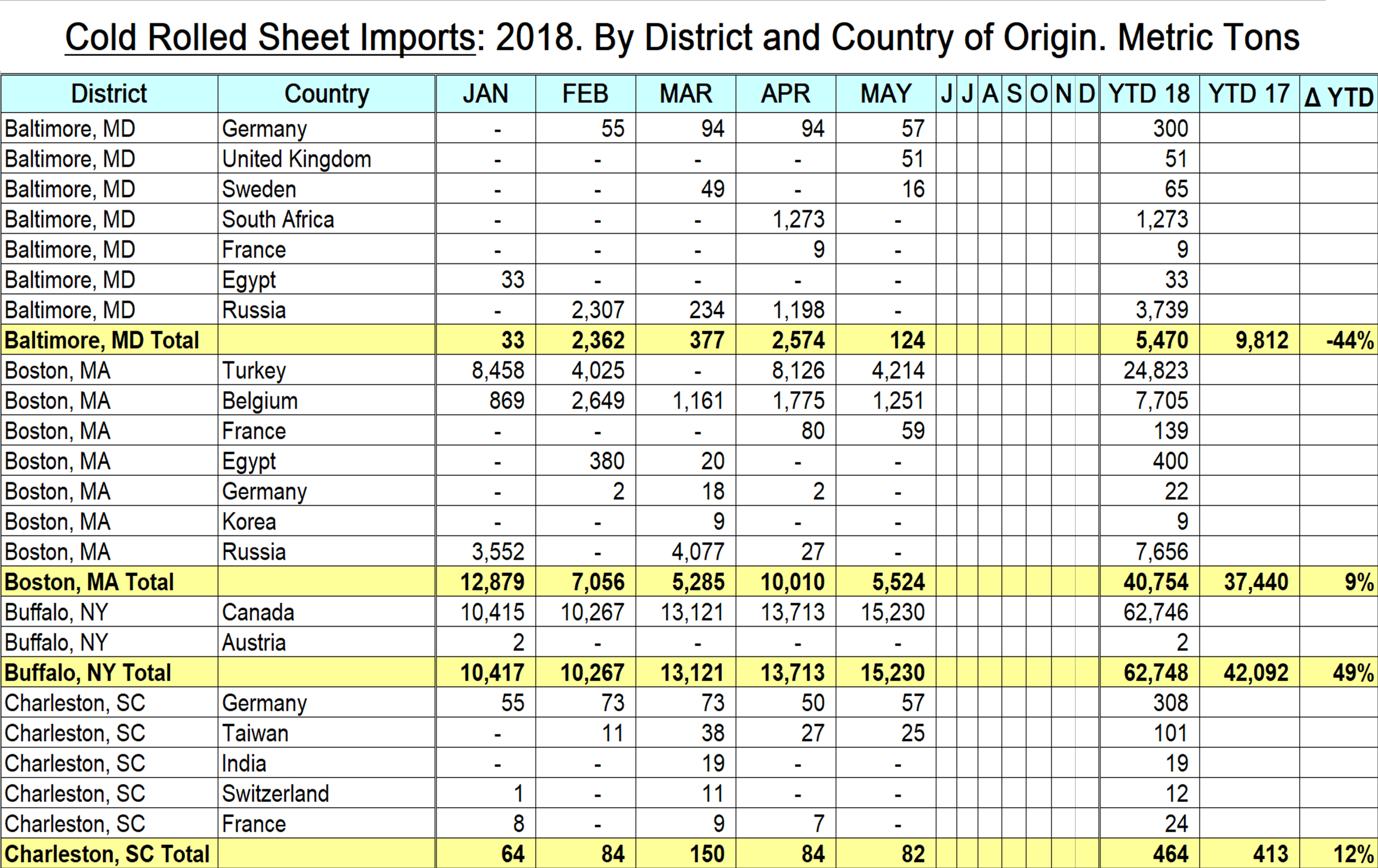
Task: Select the Baltimore, MD Total row label
Action: click(x=102, y=341)
